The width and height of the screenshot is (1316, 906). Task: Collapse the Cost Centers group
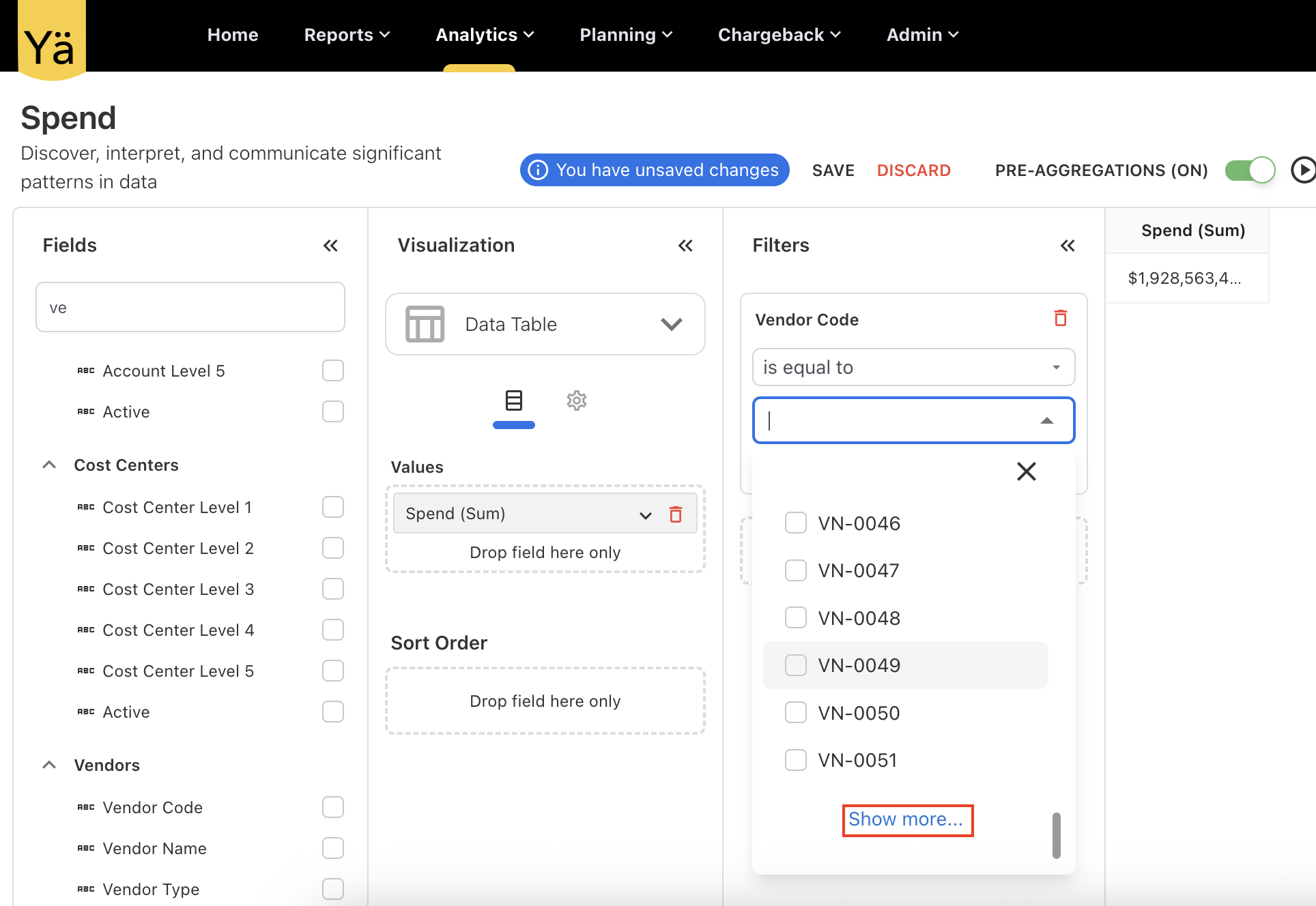pyautogui.click(x=49, y=465)
